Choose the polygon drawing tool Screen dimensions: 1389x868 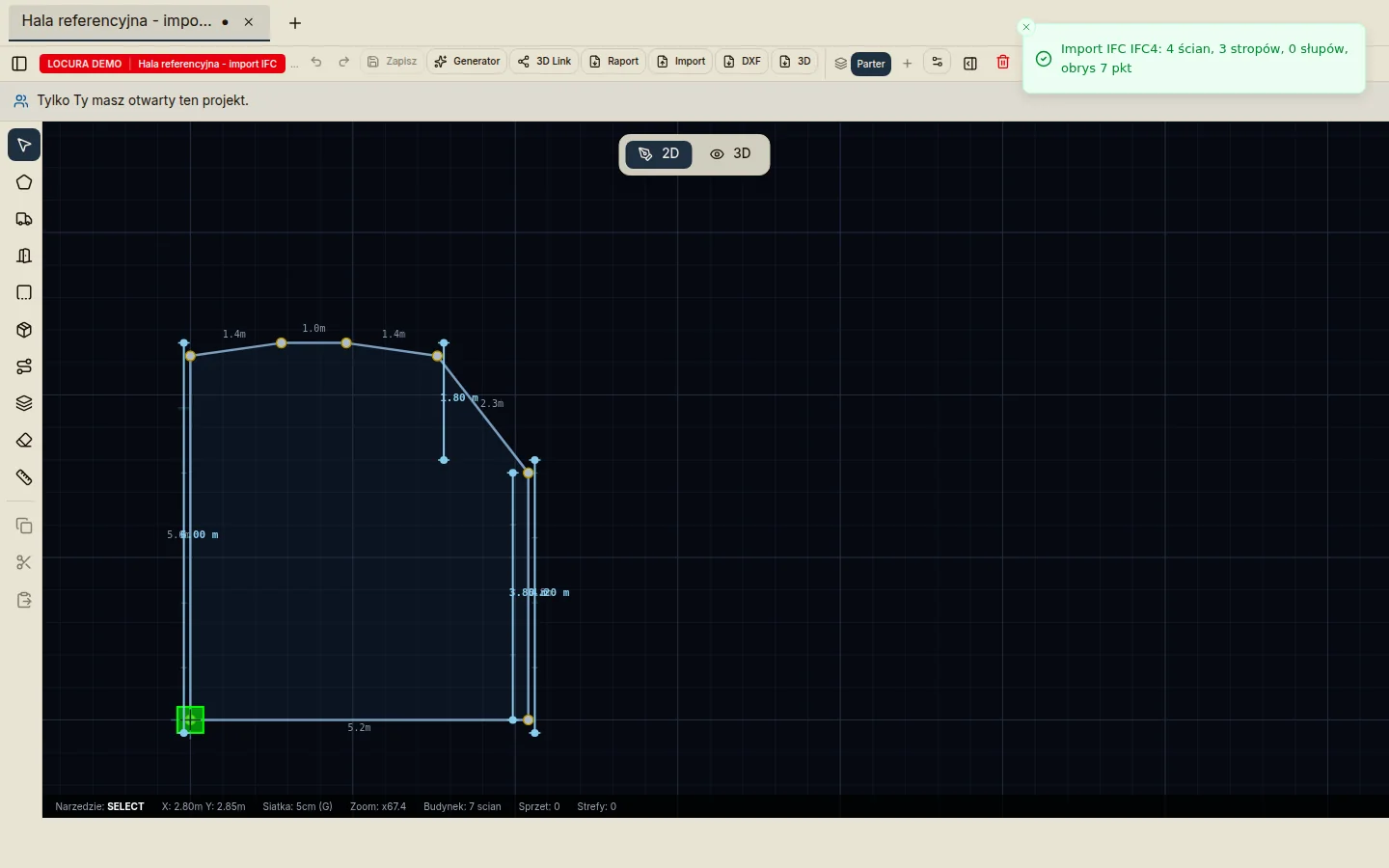point(24,182)
